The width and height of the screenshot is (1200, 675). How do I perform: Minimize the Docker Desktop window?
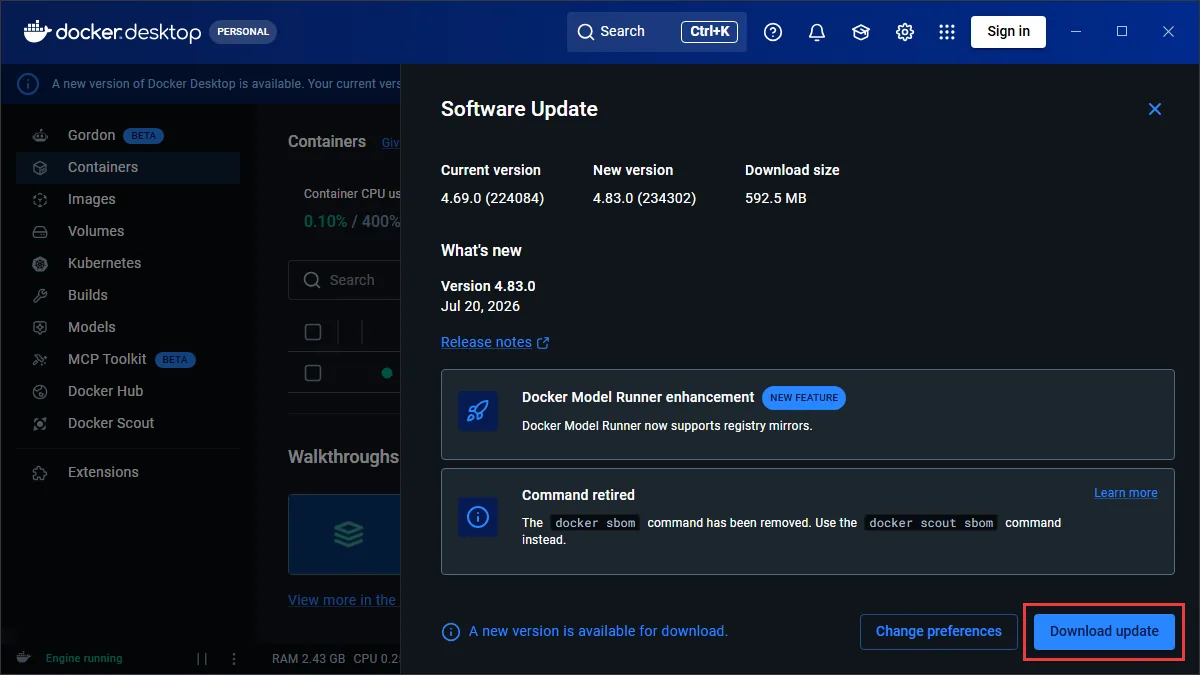(1076, 32)
